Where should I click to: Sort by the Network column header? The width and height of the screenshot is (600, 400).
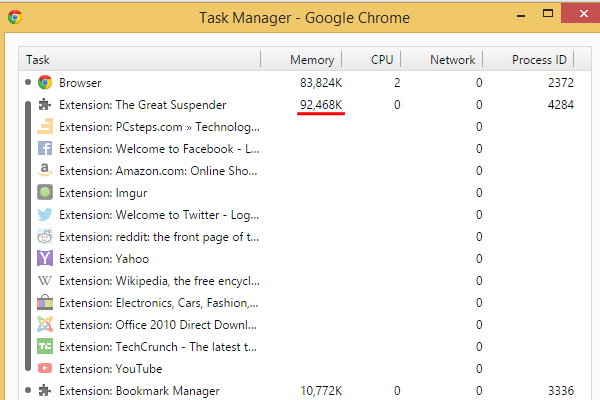(442, 59)
